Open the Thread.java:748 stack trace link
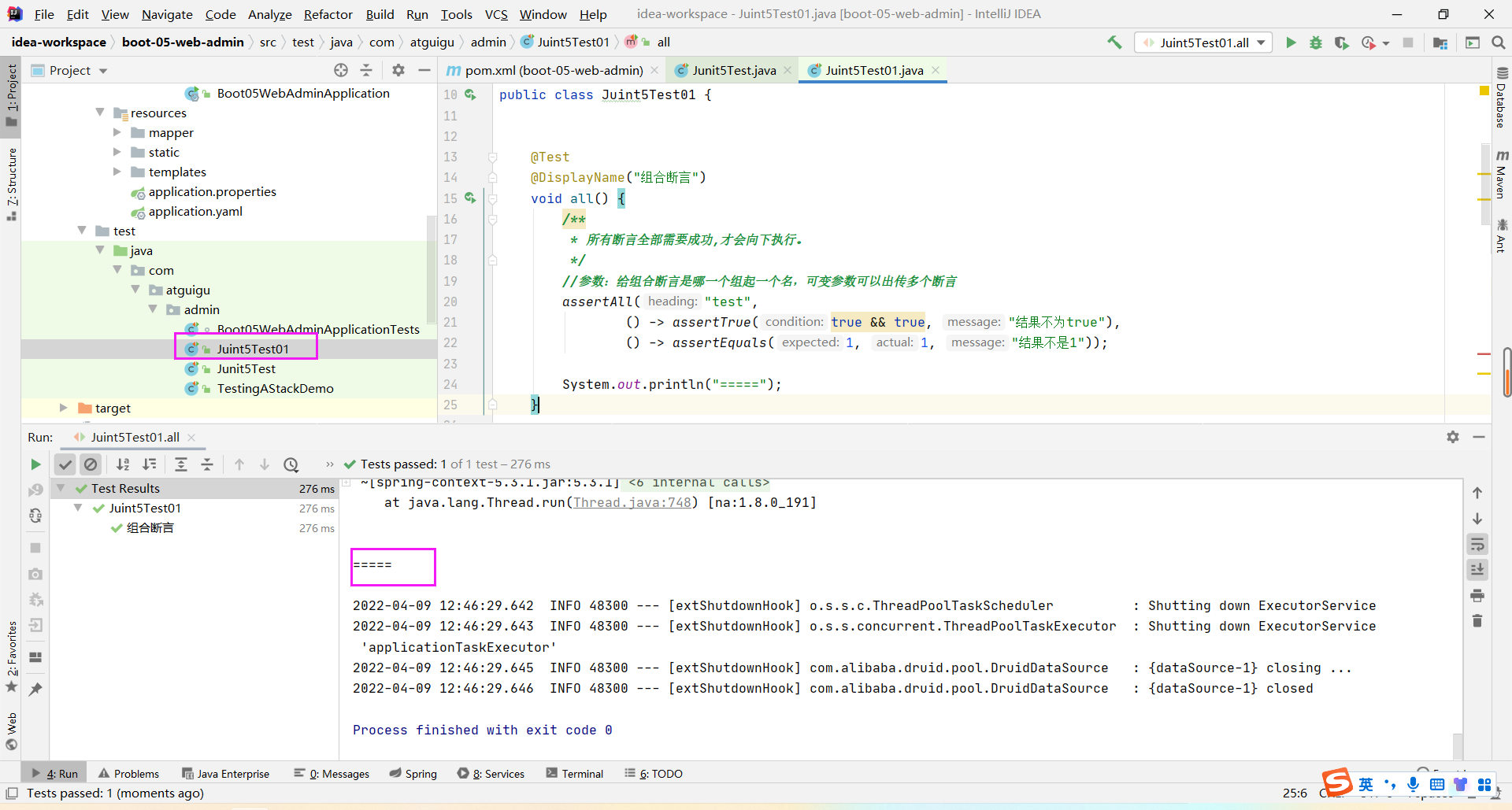The height and width of the screenshot is (810, 1512). pos(632,502)
